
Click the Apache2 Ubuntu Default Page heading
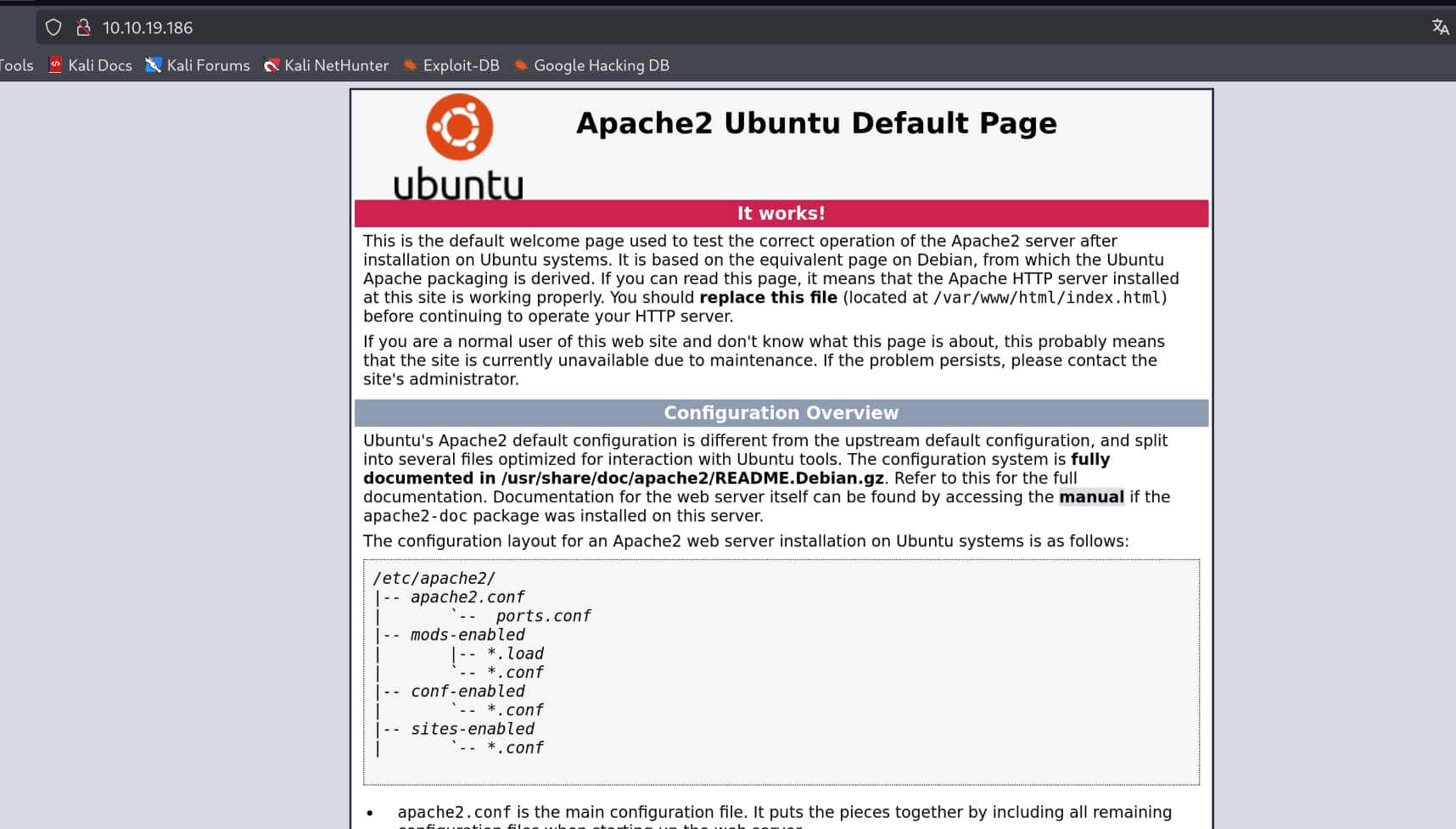[816, 124]
